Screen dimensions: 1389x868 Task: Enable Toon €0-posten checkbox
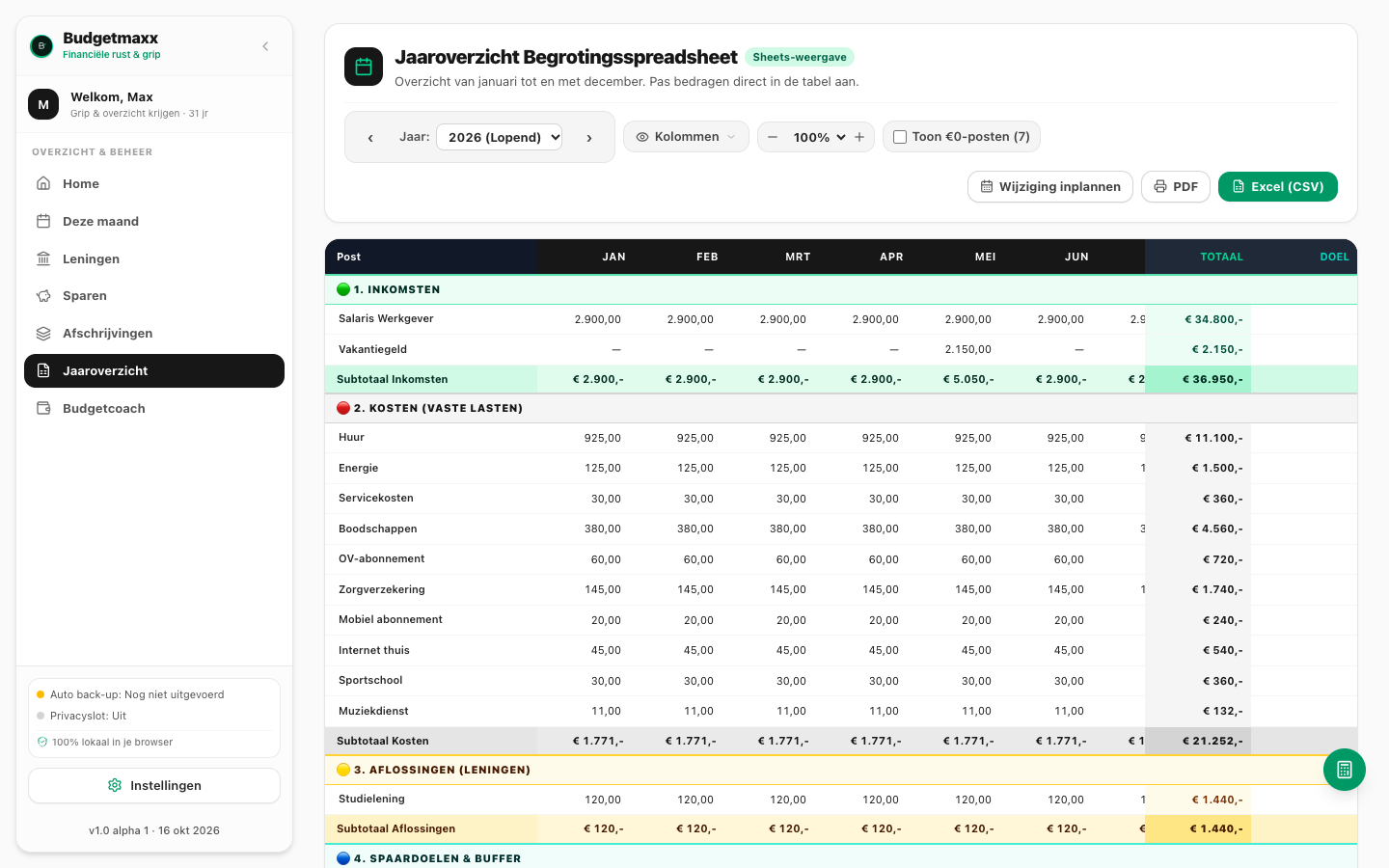900,137
